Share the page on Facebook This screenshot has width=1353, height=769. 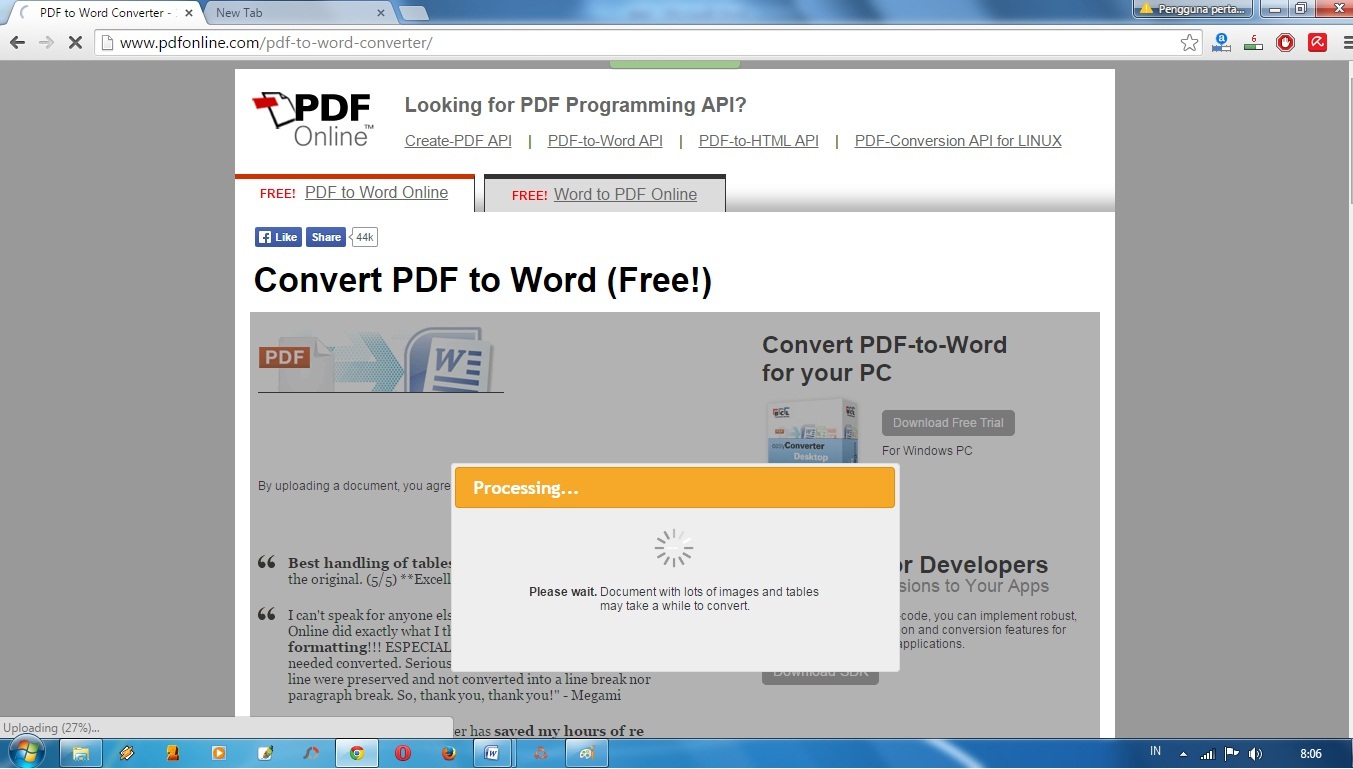[326, 237]
